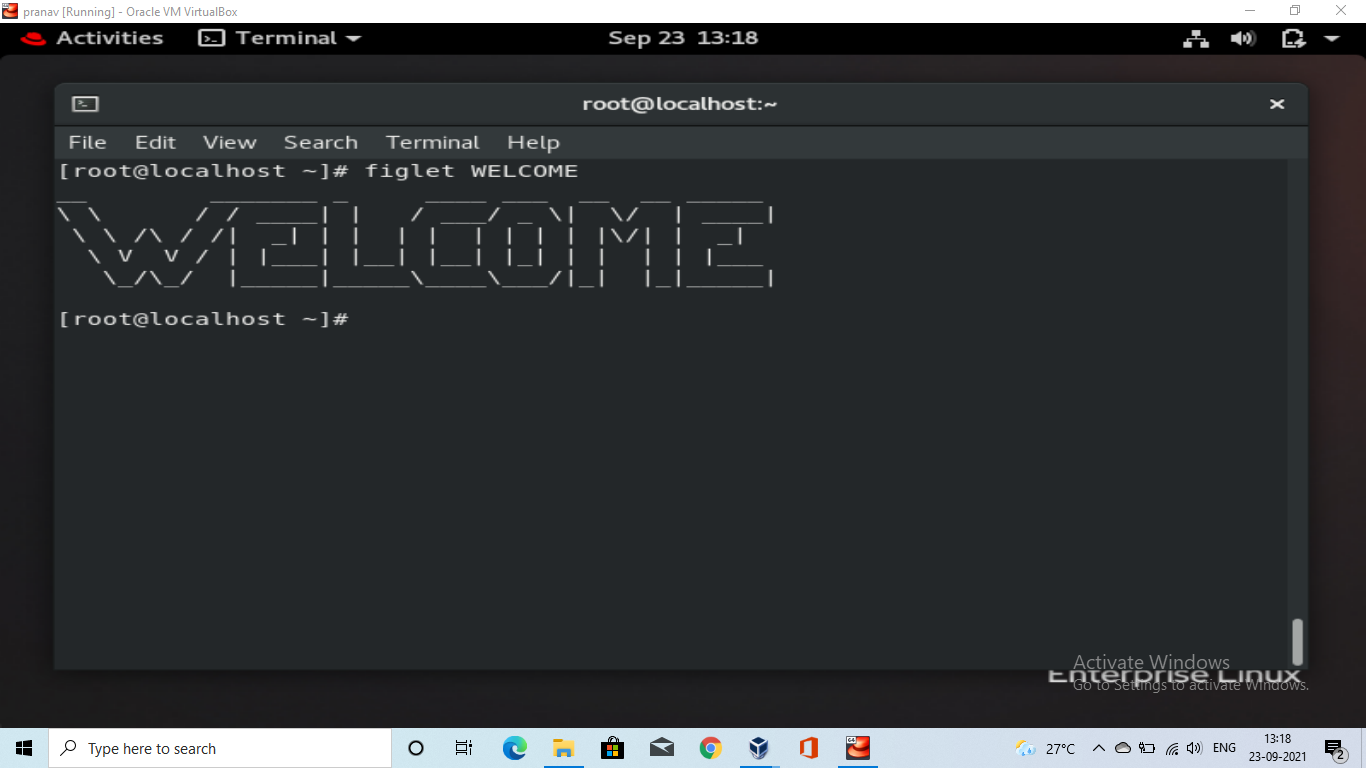Click the volume speaker icon in top bar
1366x768 pixels.
1244,37
